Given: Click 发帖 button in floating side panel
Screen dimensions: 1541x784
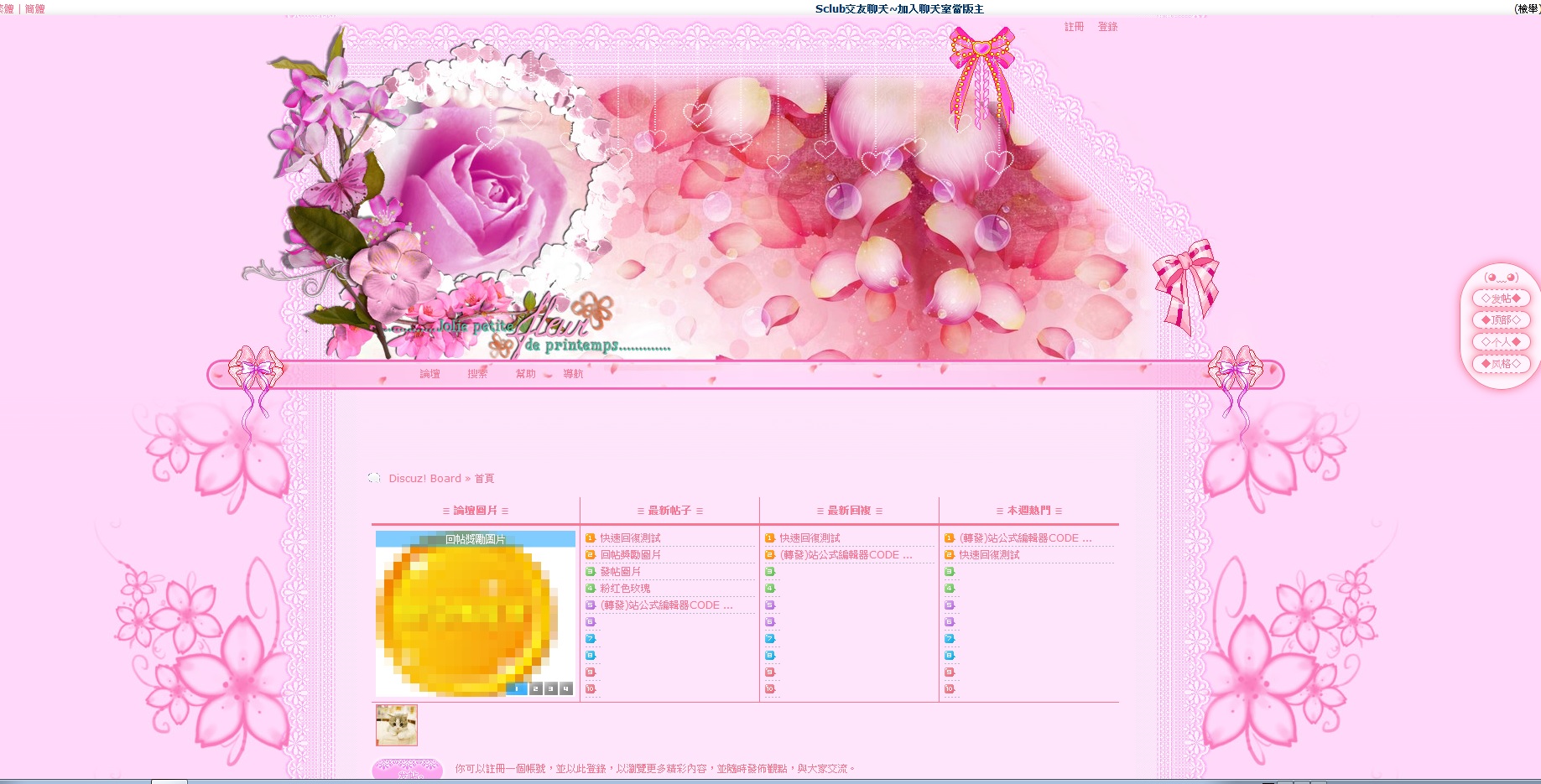Looking at the screenshot, I should [1501, 299].
